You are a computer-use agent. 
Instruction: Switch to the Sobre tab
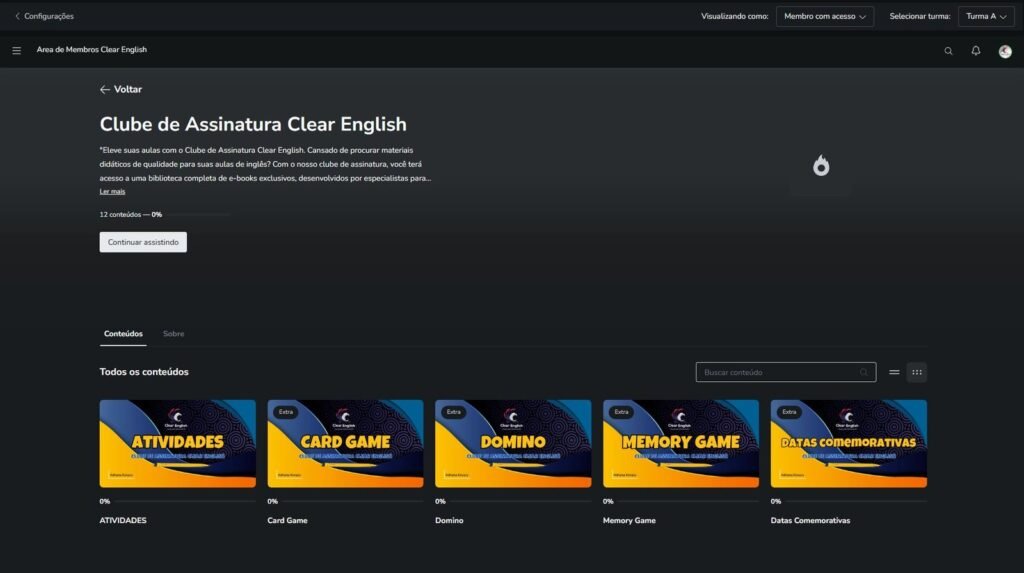(x=173, y=334)
